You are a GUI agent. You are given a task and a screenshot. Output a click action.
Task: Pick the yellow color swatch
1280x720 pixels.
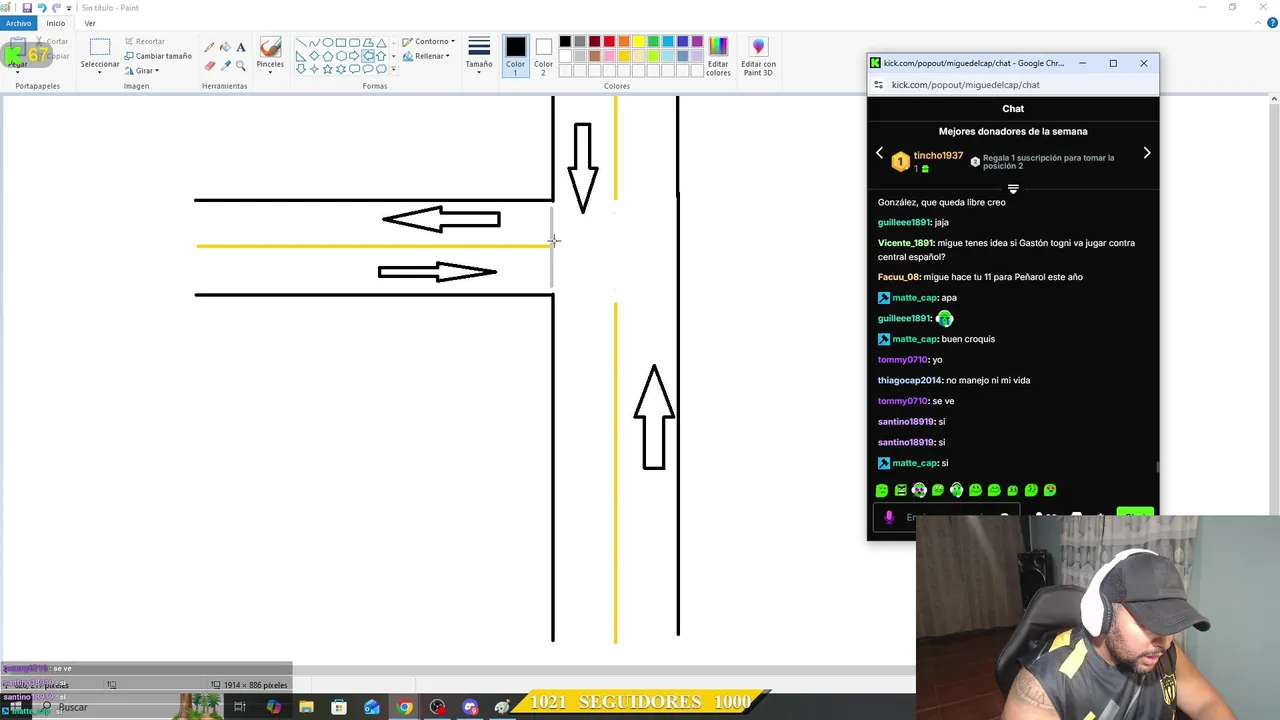(x=639, y=41)
